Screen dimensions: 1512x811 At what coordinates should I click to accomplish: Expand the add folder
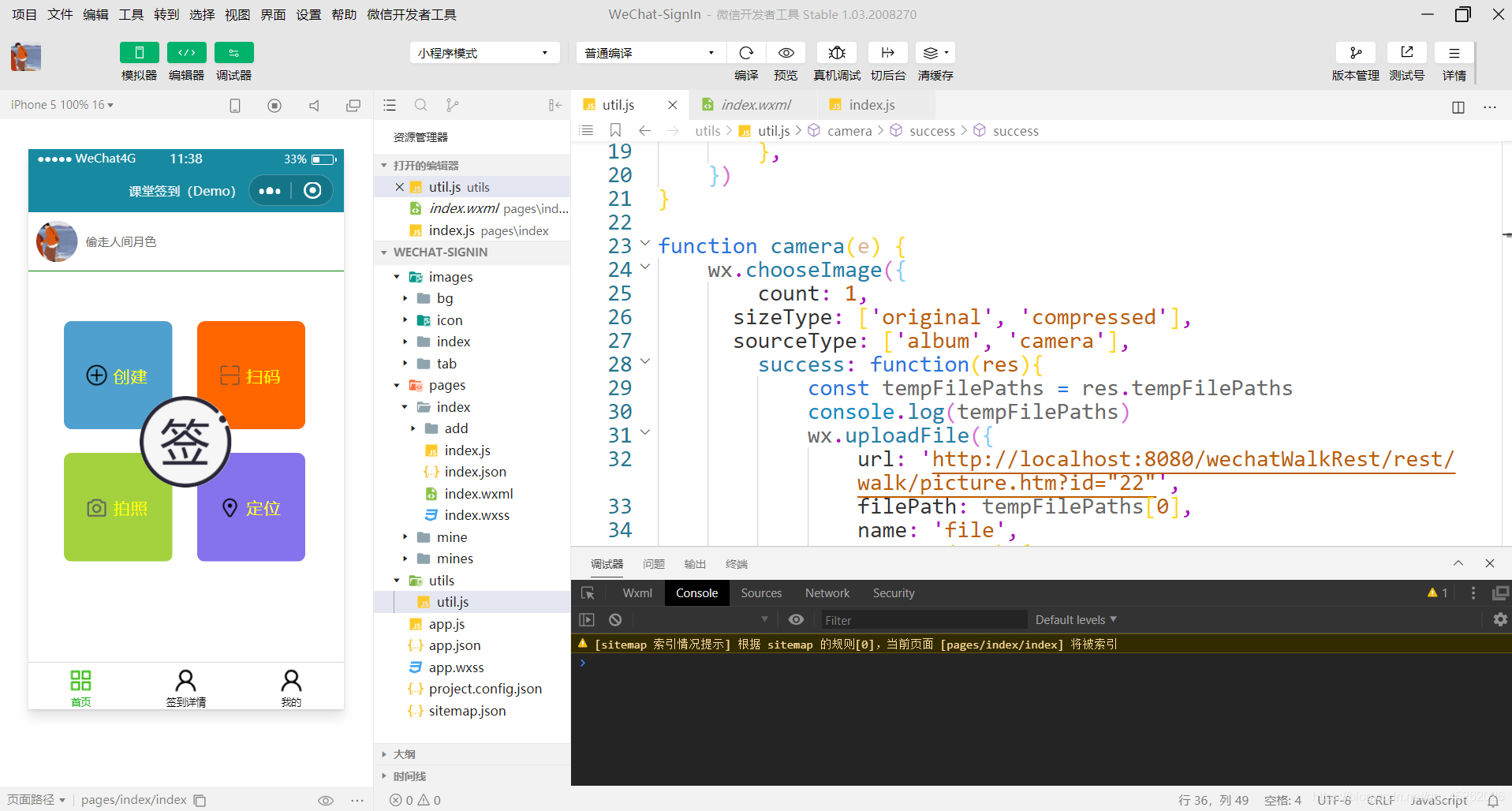pyautogui.click(x=413, y=428)
